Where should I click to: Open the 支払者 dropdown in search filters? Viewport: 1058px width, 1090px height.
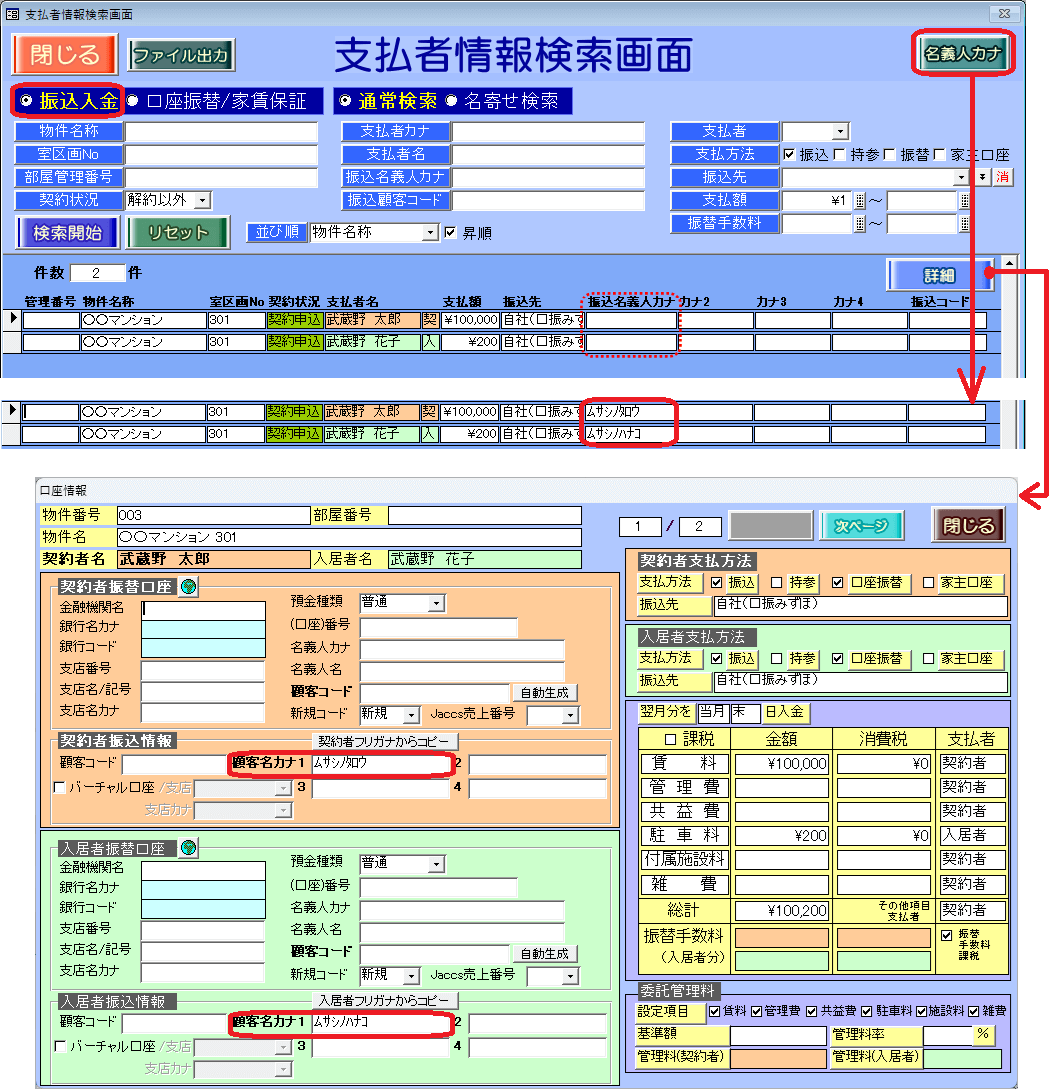coord(840,132)
